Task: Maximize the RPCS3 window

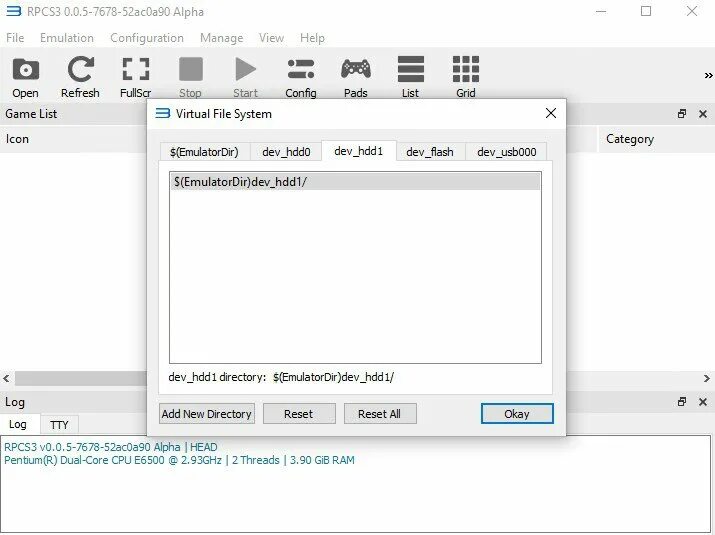Action: click(x=646, y=11)
